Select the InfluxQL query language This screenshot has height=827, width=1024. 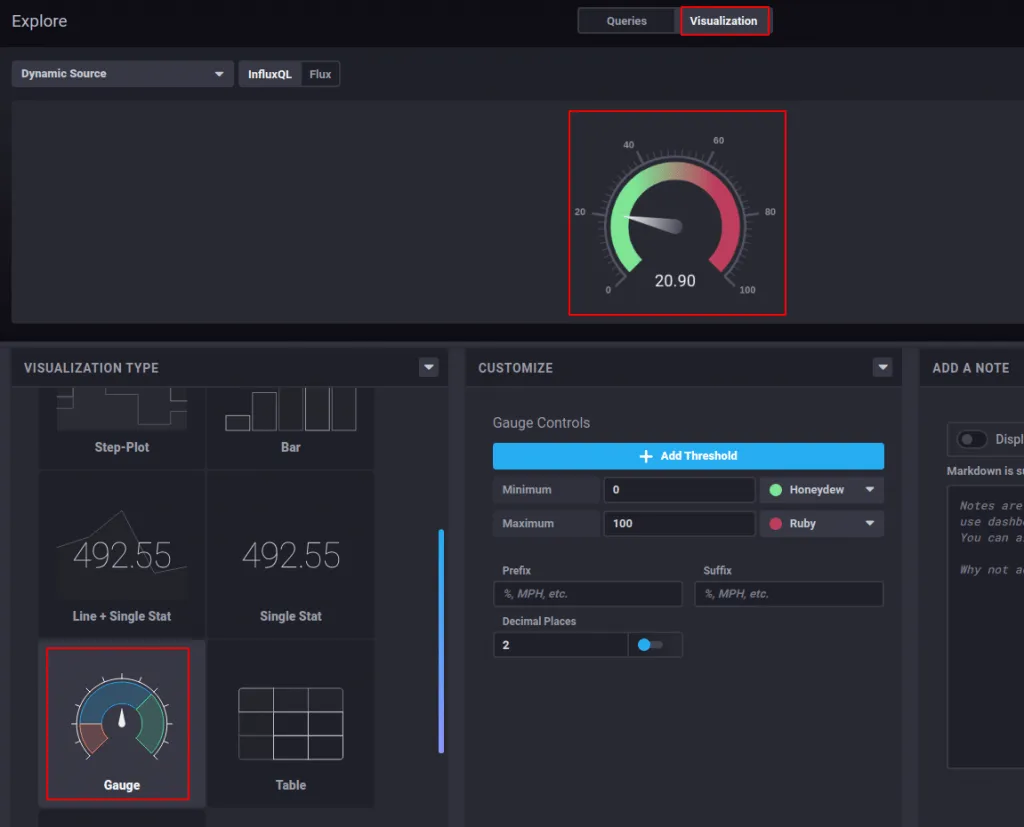[x=270, y=74]
